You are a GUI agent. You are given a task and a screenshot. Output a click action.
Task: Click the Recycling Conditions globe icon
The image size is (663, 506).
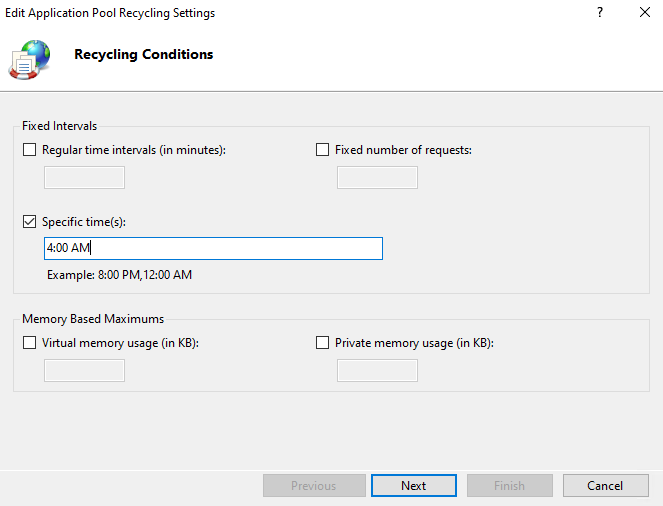30,58
